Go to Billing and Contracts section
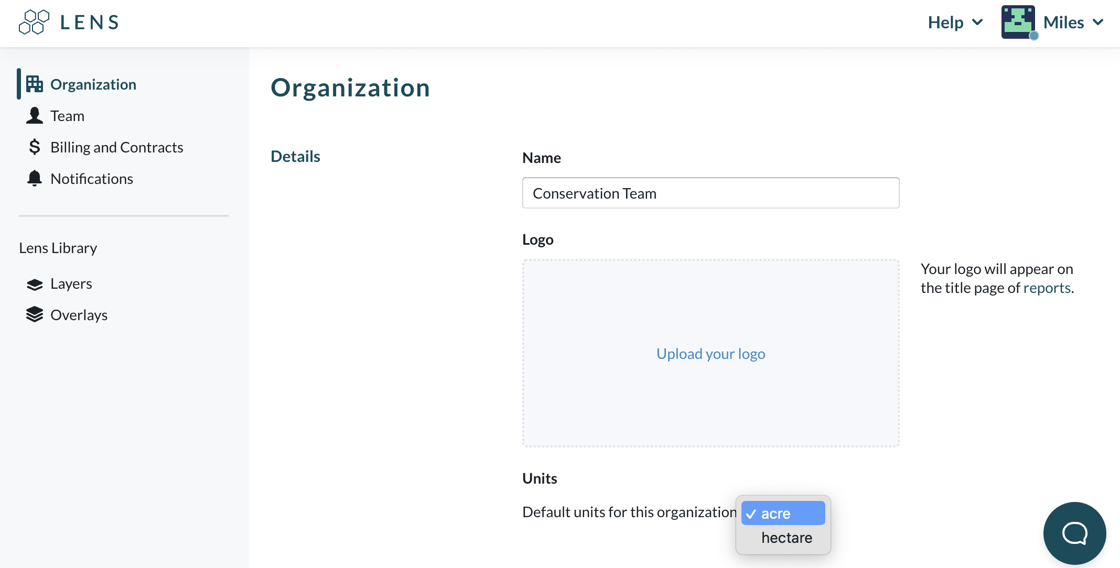1120x568 pixels. point(116,147)
